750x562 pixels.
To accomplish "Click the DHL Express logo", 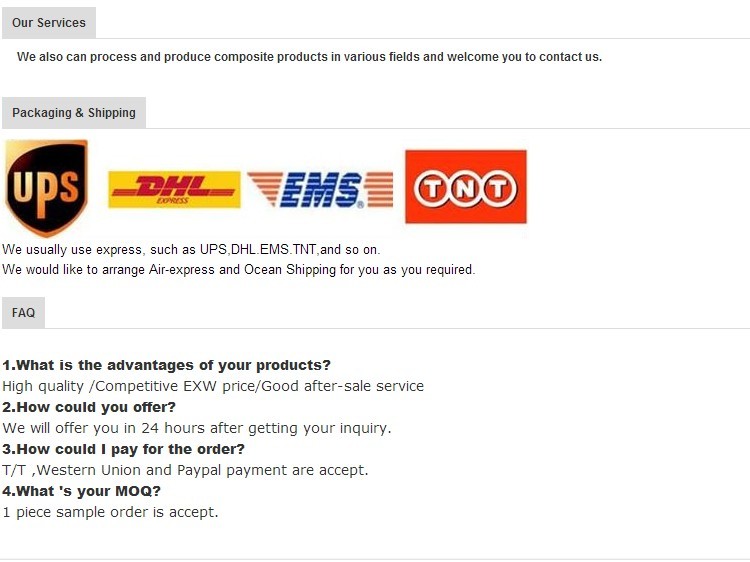I will tap(174, 189).
